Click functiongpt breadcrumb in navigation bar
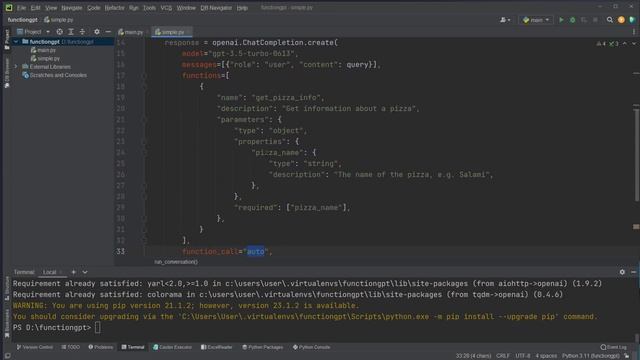The image size is (640, 360). tap(22, 20)
